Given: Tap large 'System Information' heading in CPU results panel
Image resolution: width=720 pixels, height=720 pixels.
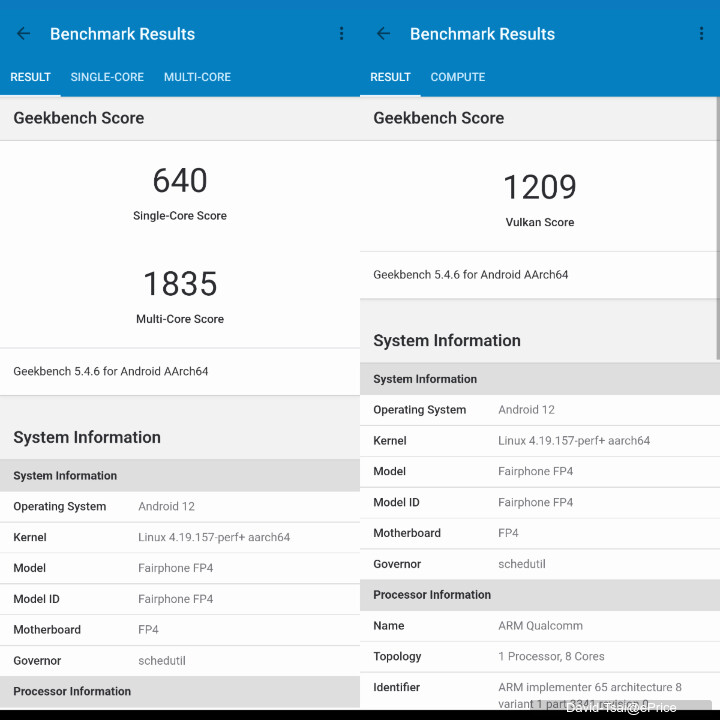Looking at the screenshot, I should (87, 437).
